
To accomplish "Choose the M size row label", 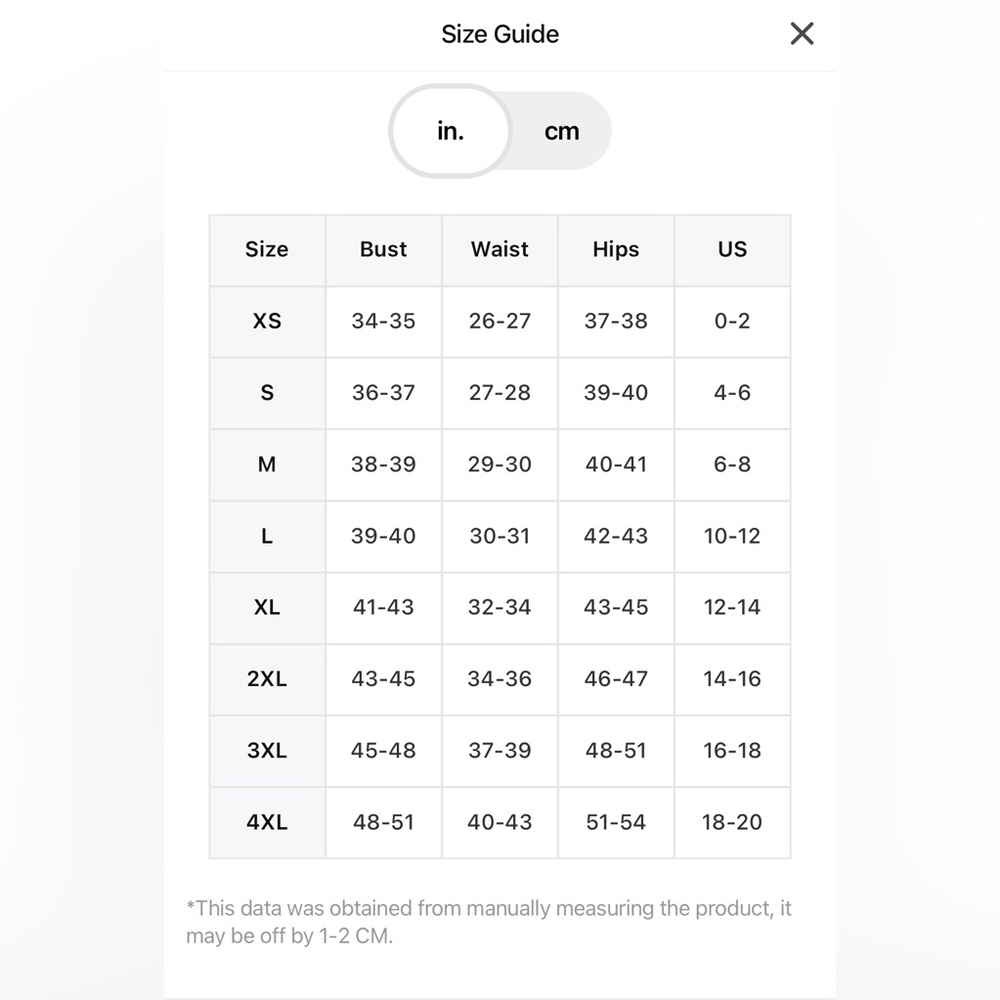I will tap(267, 464).
